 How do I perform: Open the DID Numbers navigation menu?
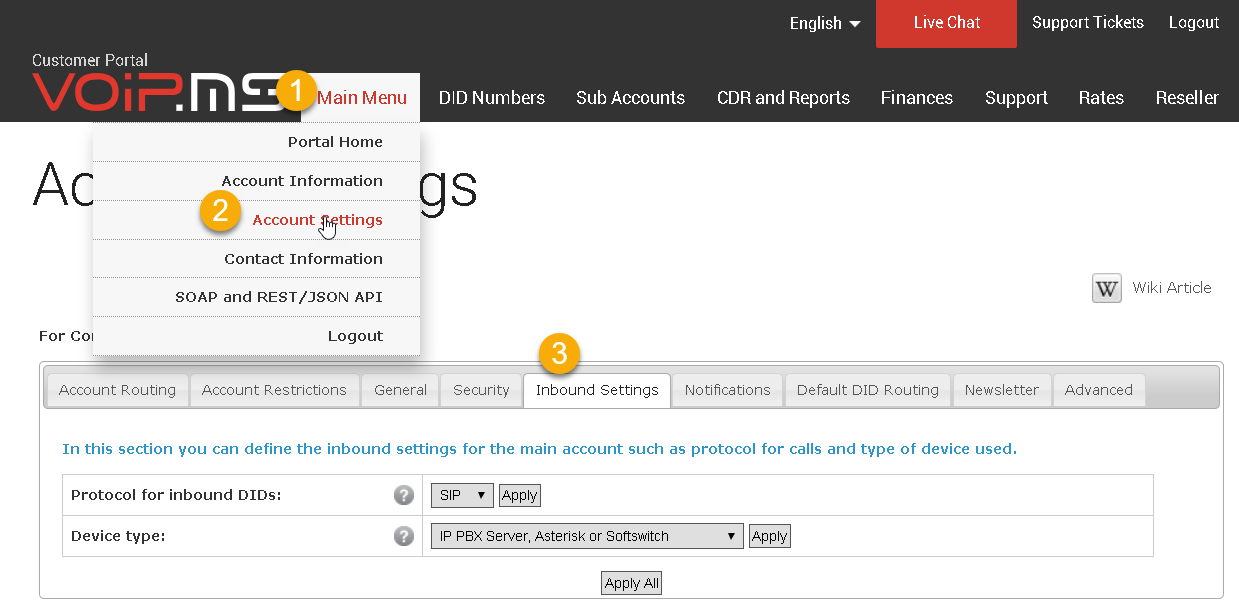[492, 98]
